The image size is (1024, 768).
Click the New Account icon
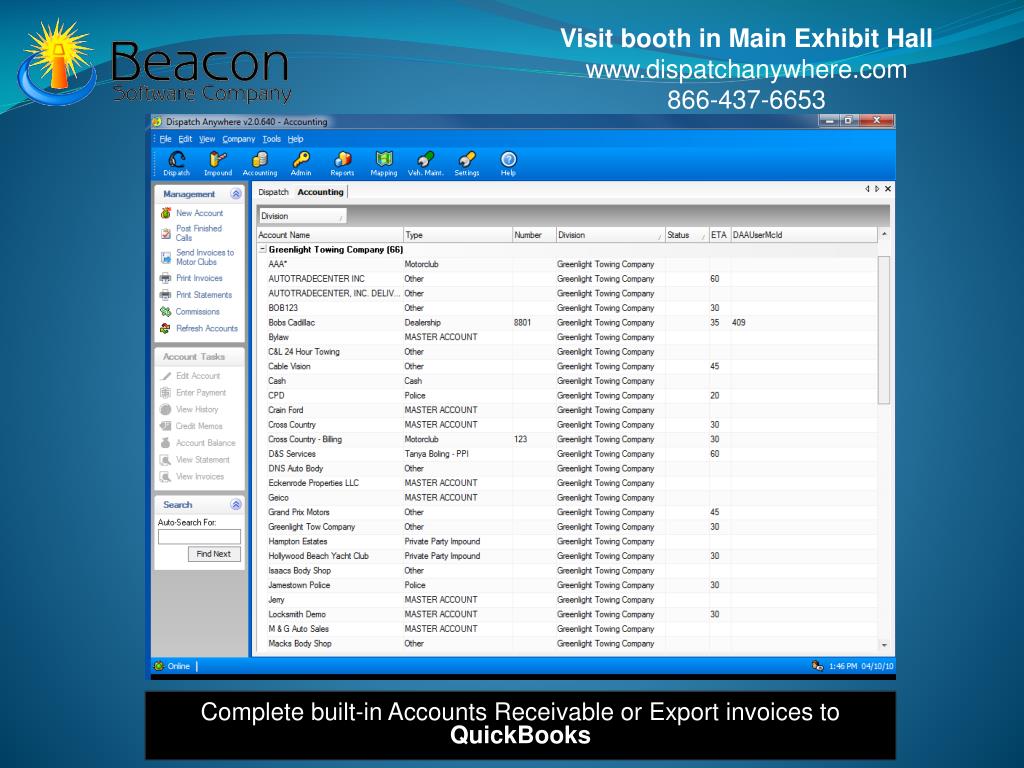[x=166, y=213]
